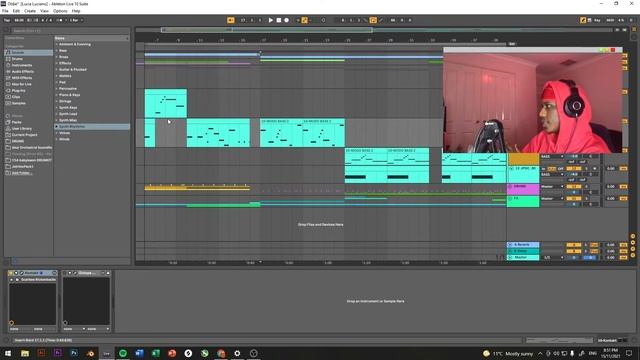Open the Edit menu

[16, 11]
